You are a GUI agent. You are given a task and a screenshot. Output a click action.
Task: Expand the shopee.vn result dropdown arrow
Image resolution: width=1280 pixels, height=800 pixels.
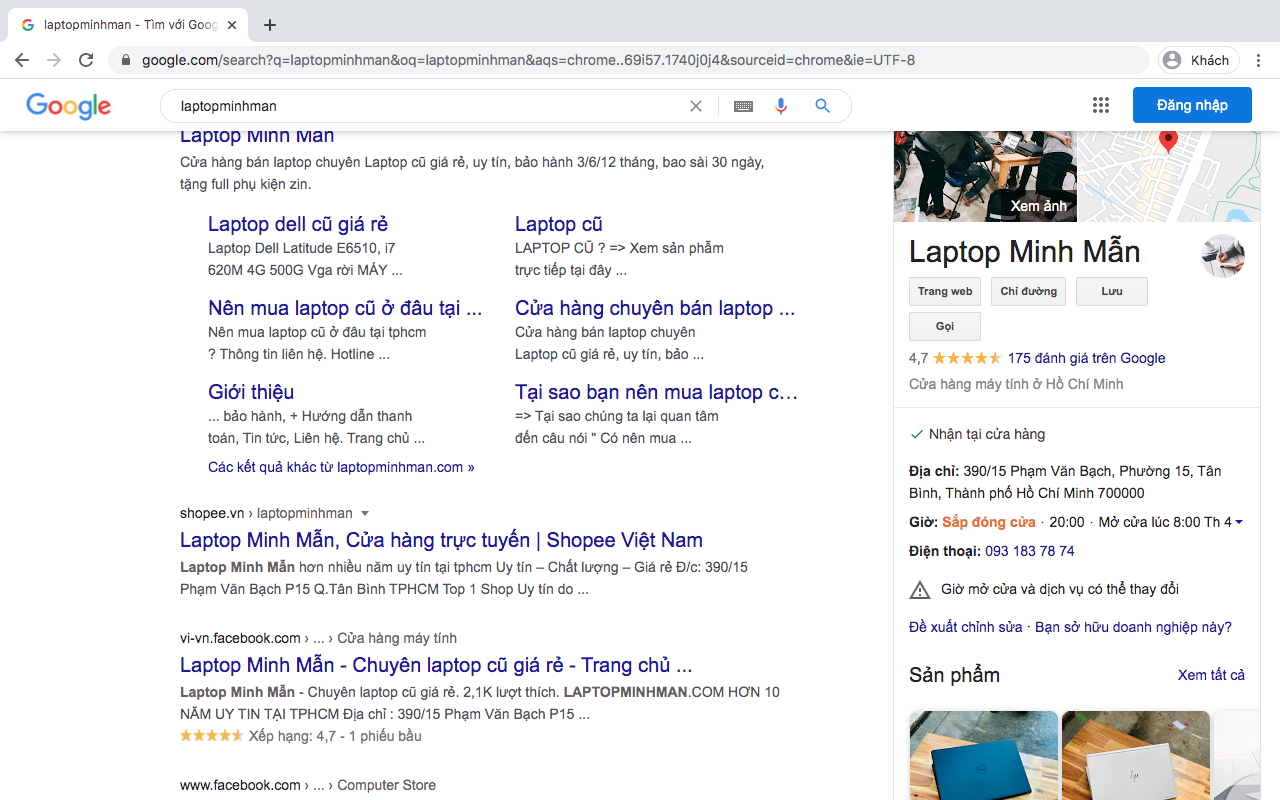pos(365,514)
